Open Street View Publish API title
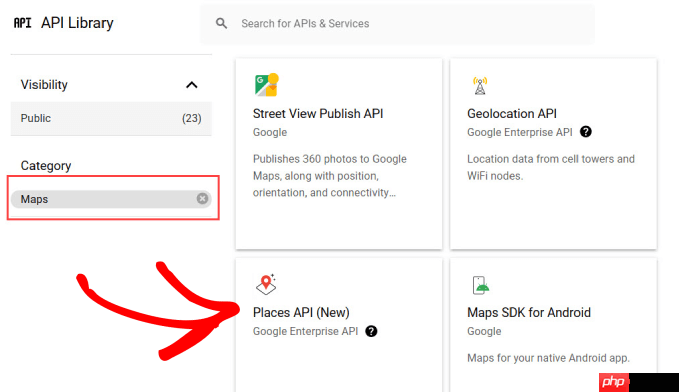680x392 pixels. tap(318, 114)
